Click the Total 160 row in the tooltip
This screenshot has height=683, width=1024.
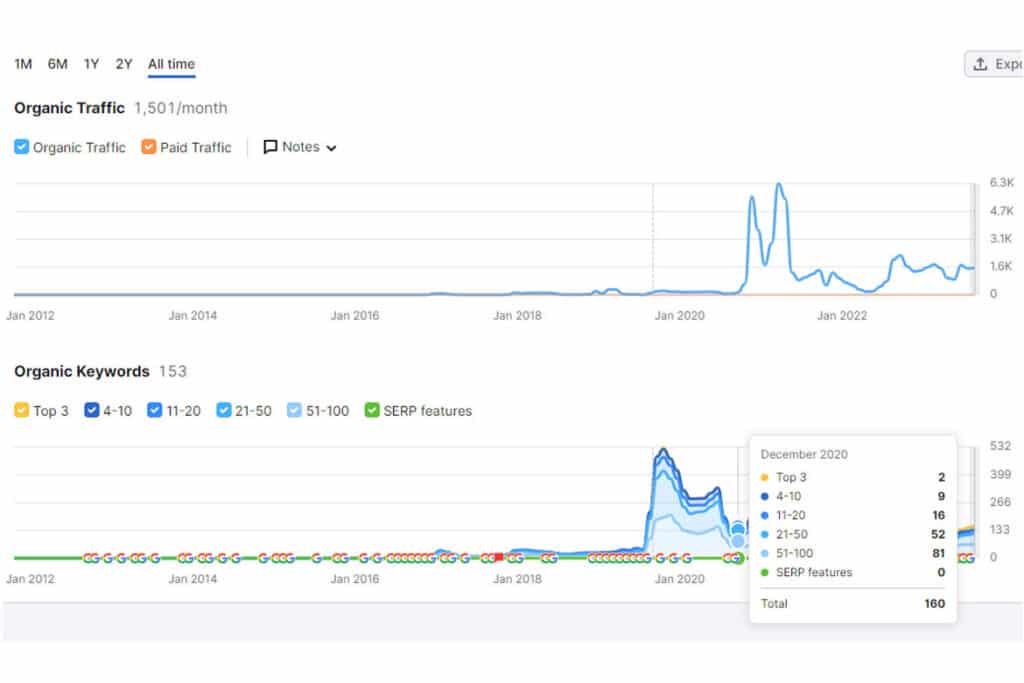853,604
